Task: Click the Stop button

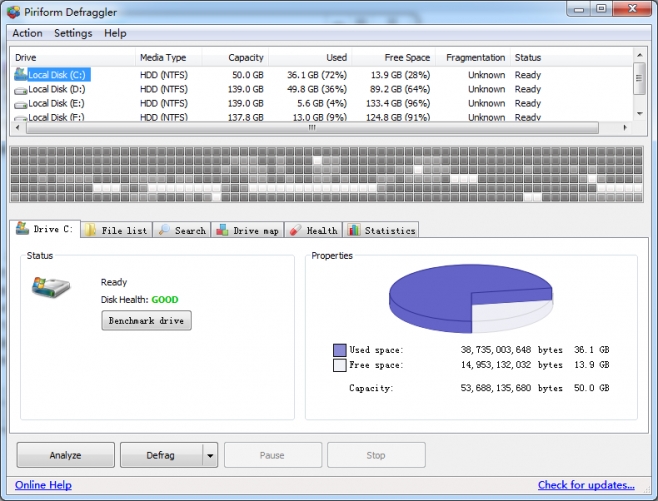Action: (x=376, y=455)
